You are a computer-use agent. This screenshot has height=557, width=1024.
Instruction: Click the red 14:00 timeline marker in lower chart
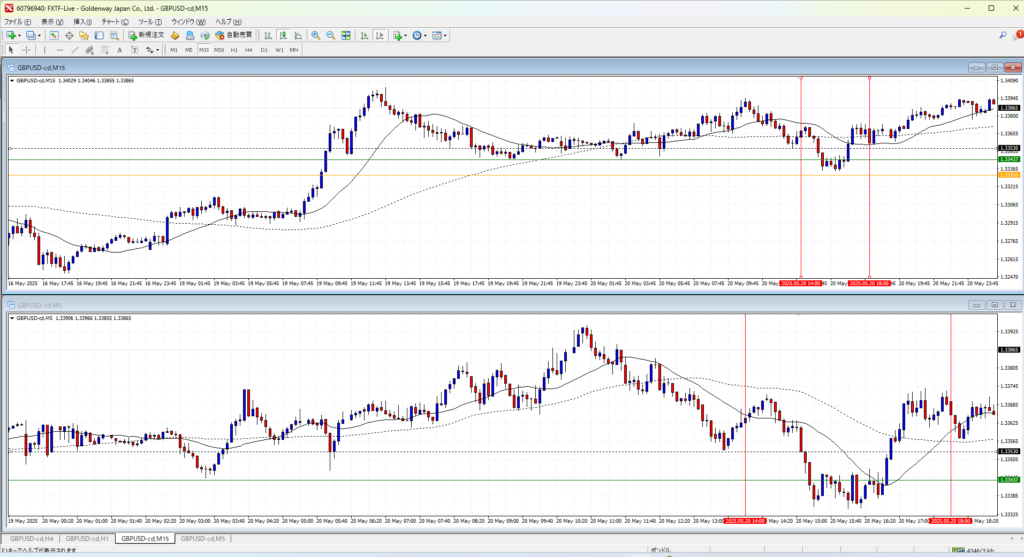(x=746, y=520)
